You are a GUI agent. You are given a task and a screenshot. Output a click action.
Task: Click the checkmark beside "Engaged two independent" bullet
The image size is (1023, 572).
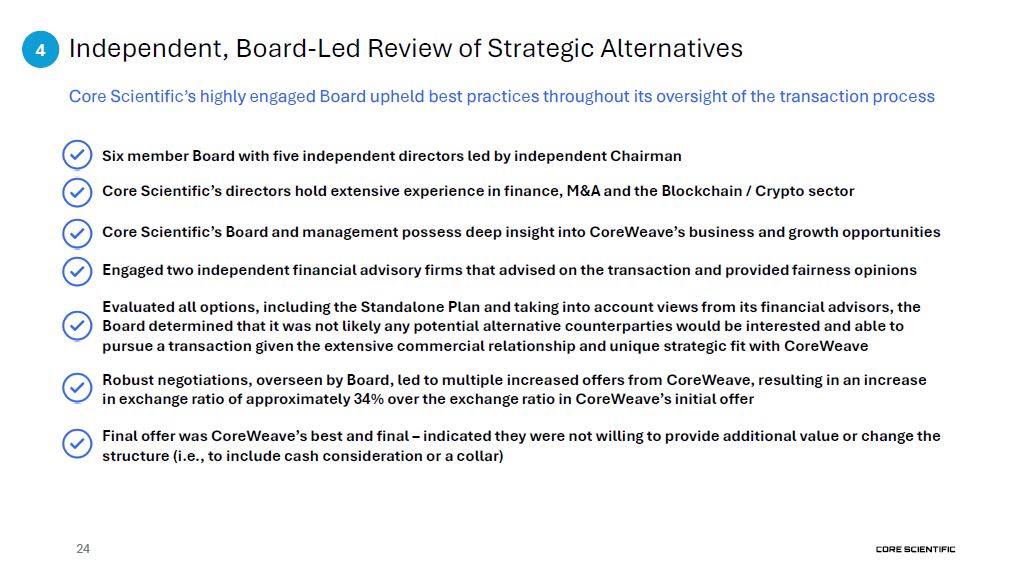tap(77, 271)
